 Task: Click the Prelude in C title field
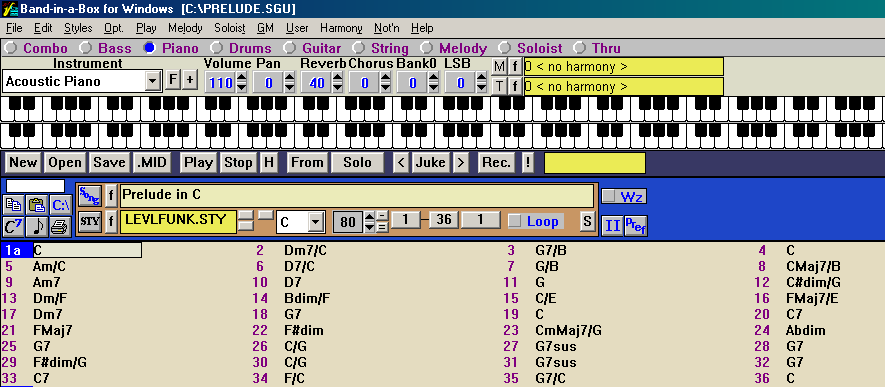click(357, 196)
